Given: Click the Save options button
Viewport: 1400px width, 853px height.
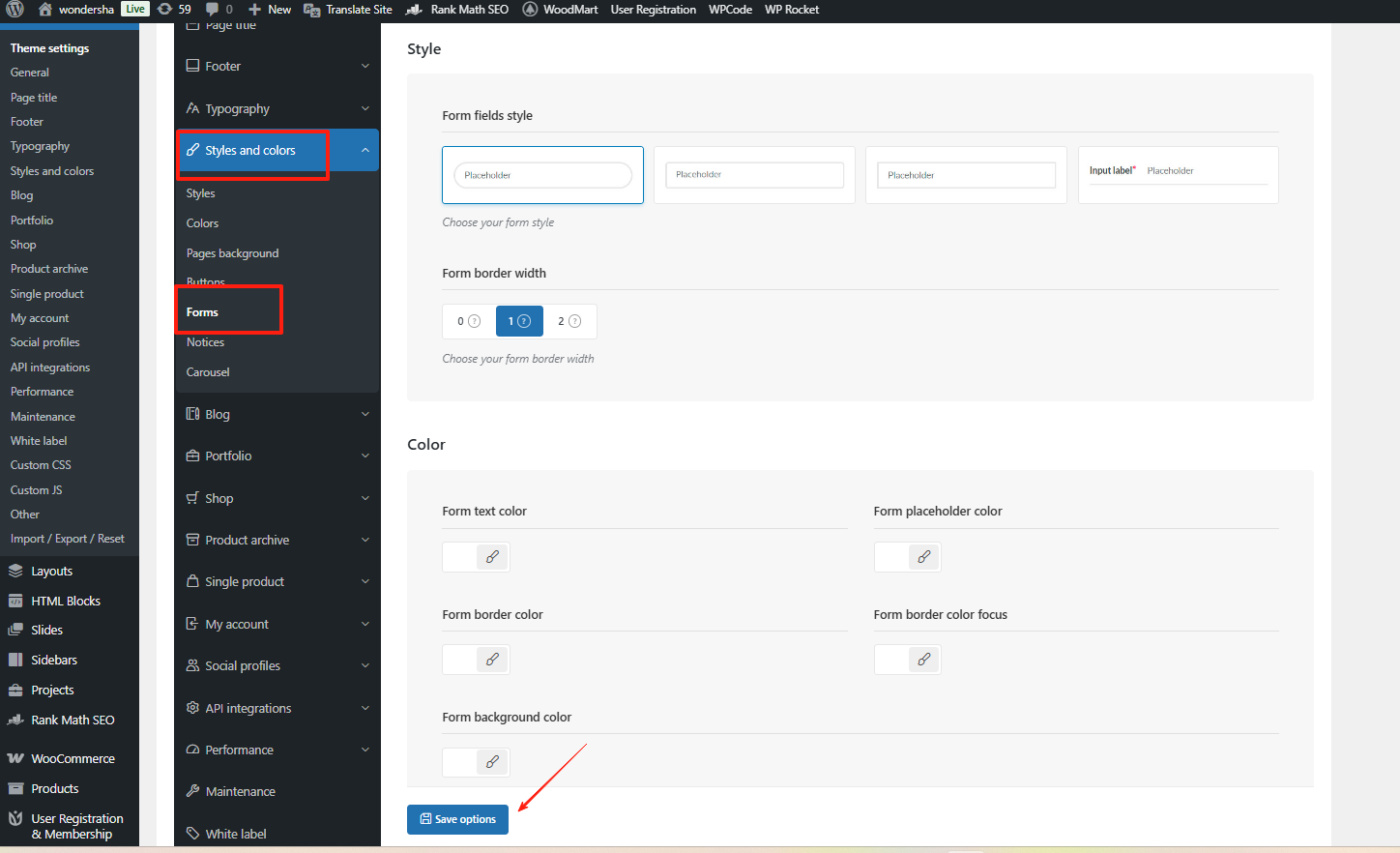Looking at the screenshot, I should pos(457,819).
